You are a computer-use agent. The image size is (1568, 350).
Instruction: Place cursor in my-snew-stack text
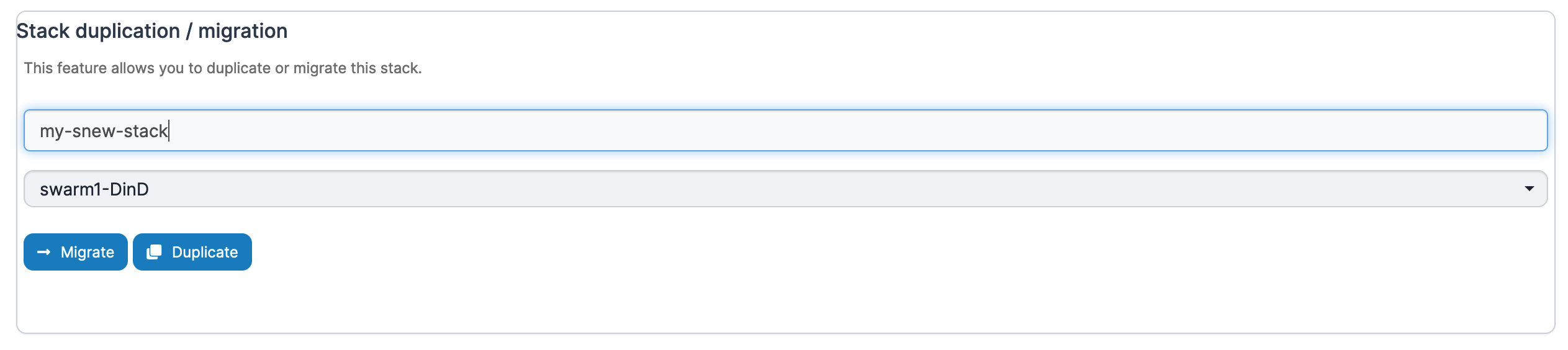[x=104, y=131]
